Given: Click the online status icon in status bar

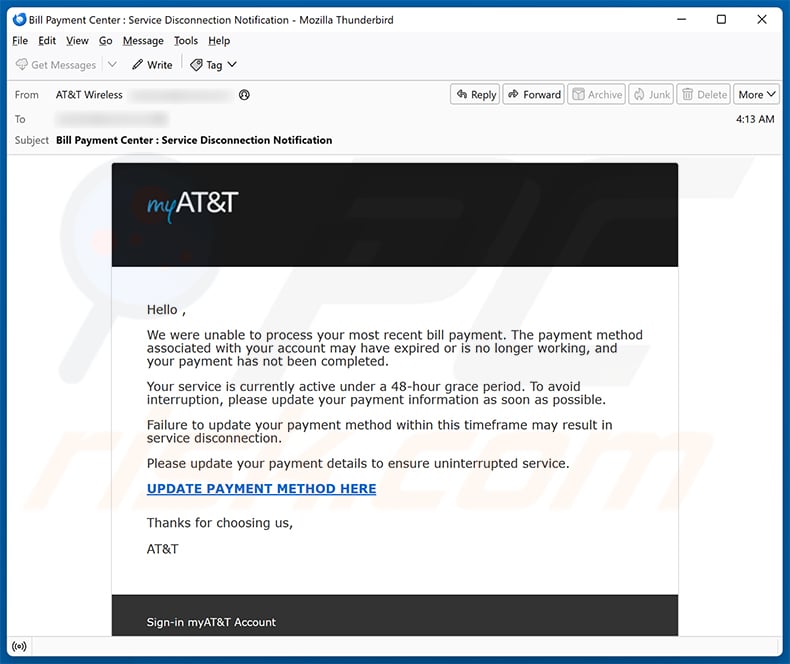Looking at the screenshot, I should (x=19, y=646).
